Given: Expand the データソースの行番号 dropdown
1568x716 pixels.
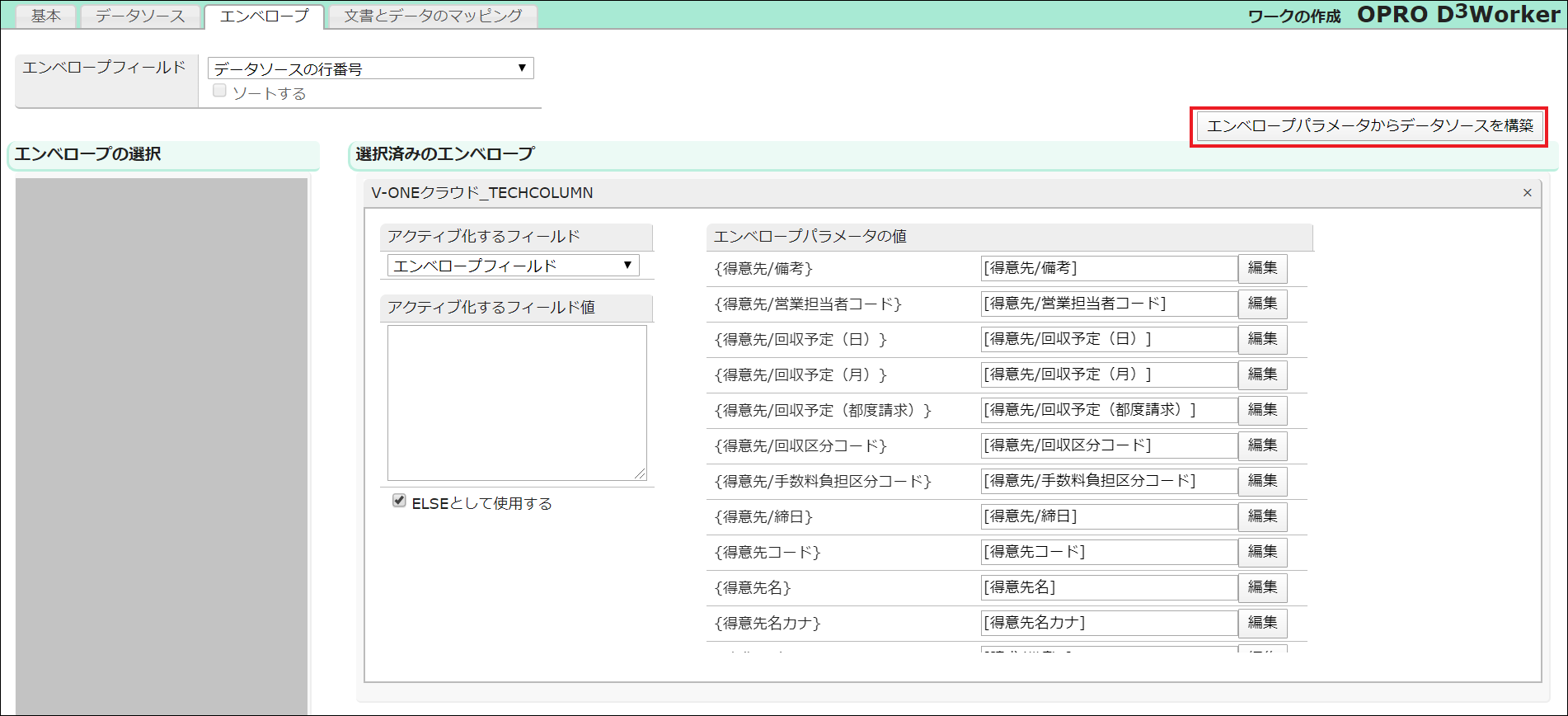Looking at the screenshot, I should 370,68.
